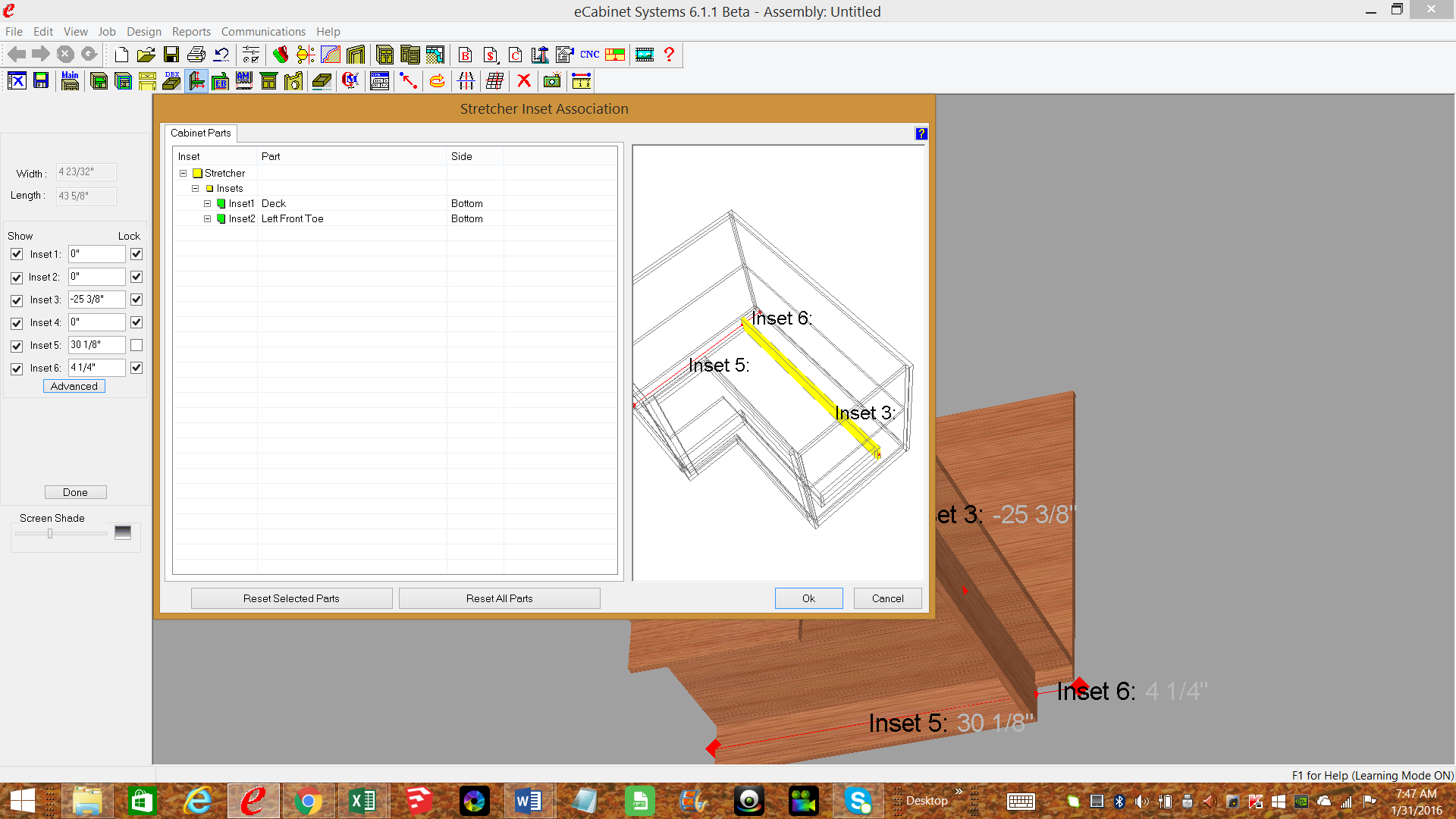Viewport: 1456px width, 819px height.
Task: Enable the Inset 5 lock checkbox
Action: click(x=136, y=345)
